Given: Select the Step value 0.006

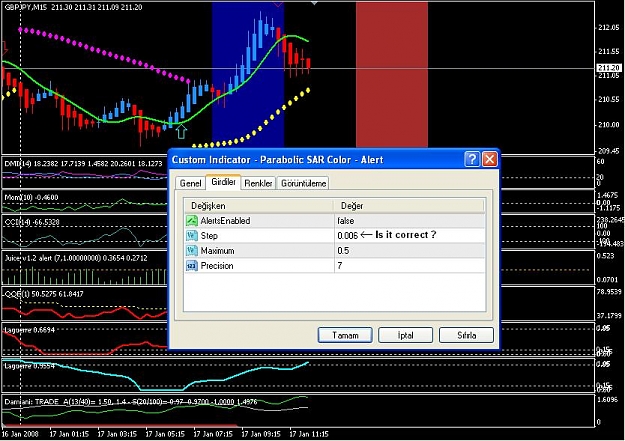Looking at the screenshot, I should [x=348, y=236].
